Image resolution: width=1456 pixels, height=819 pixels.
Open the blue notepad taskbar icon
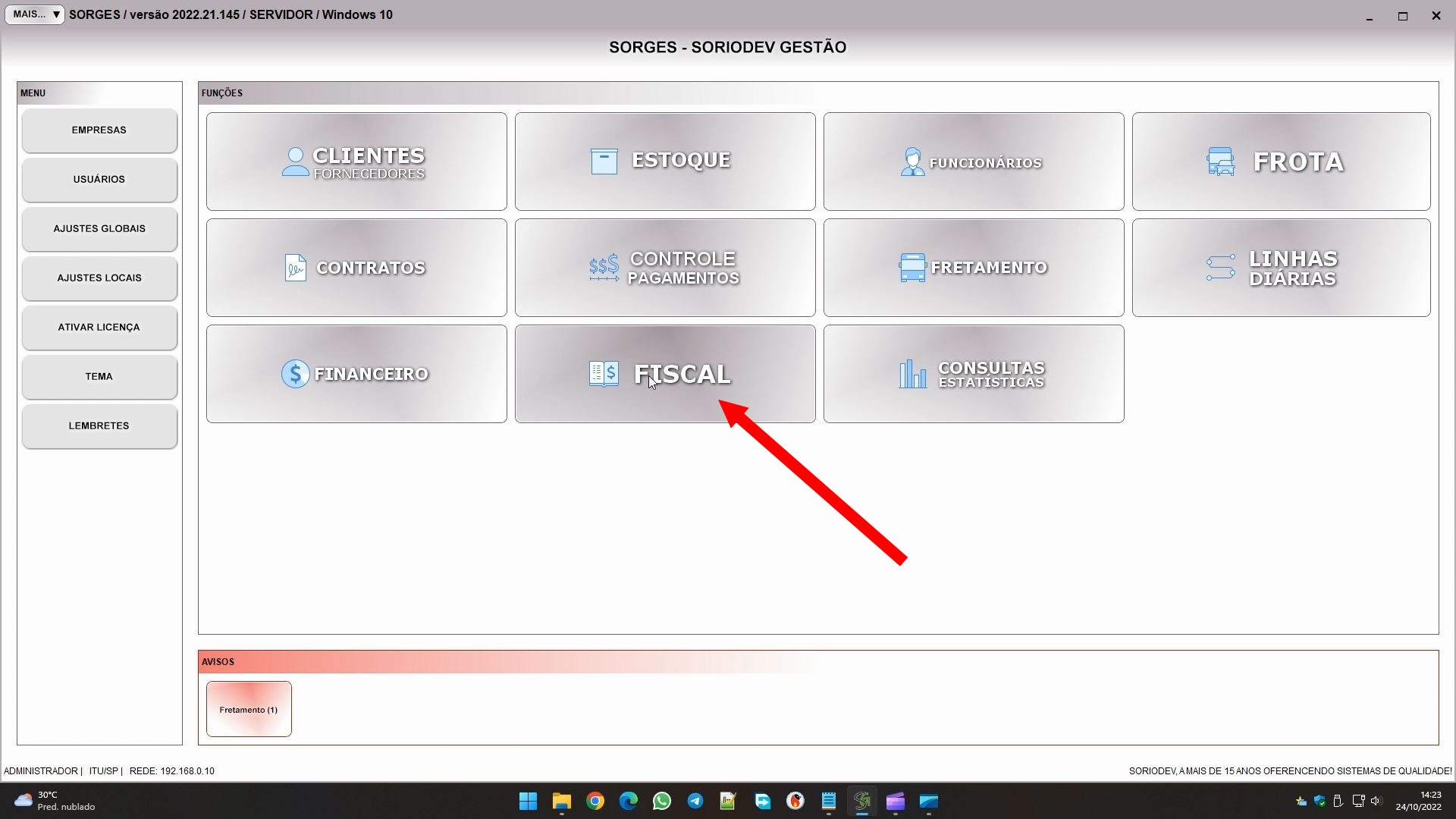coord(829,801)
